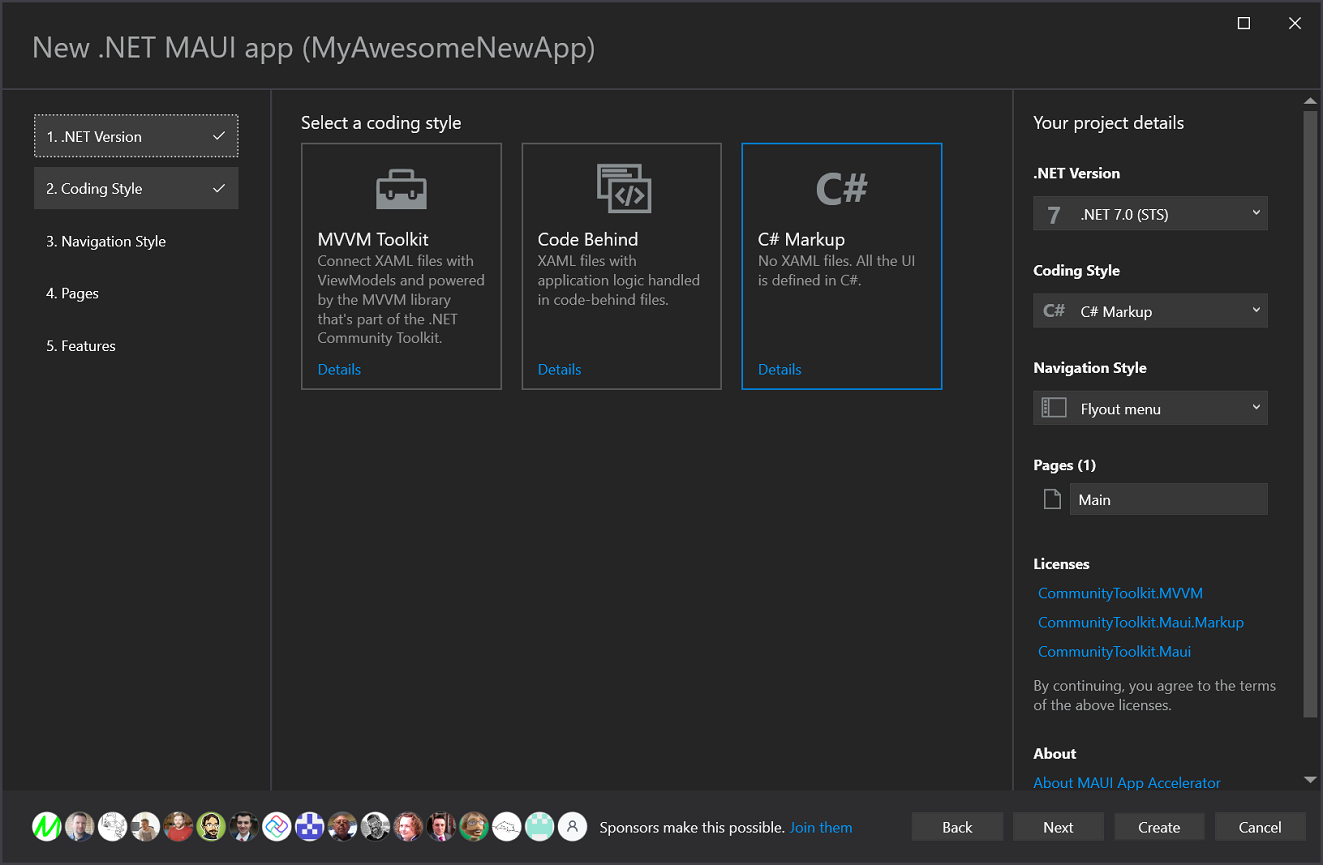Go to step 4 Pages

point(136,293)
